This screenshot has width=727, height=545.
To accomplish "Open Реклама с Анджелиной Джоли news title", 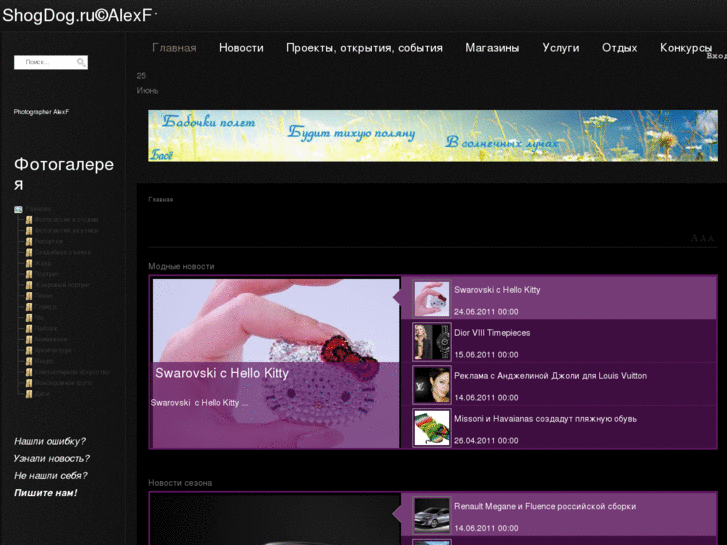I will [550, 376].
